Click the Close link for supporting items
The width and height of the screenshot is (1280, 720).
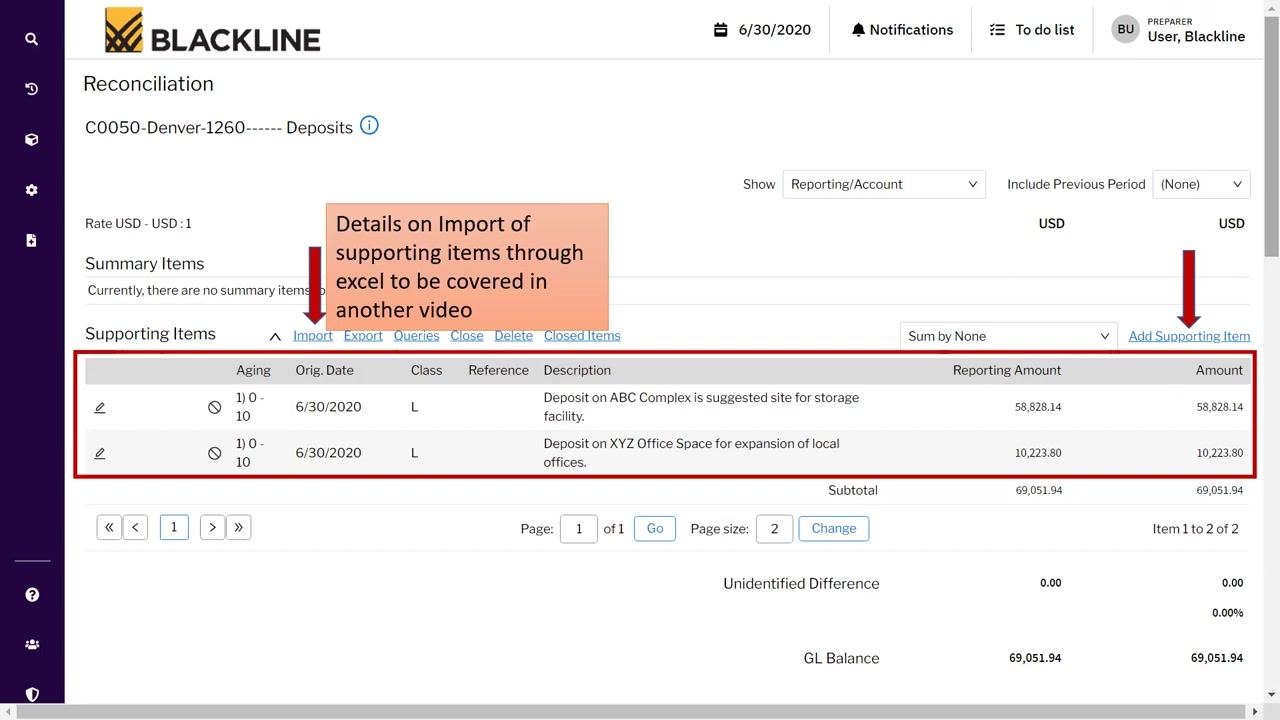coord(467,336)
